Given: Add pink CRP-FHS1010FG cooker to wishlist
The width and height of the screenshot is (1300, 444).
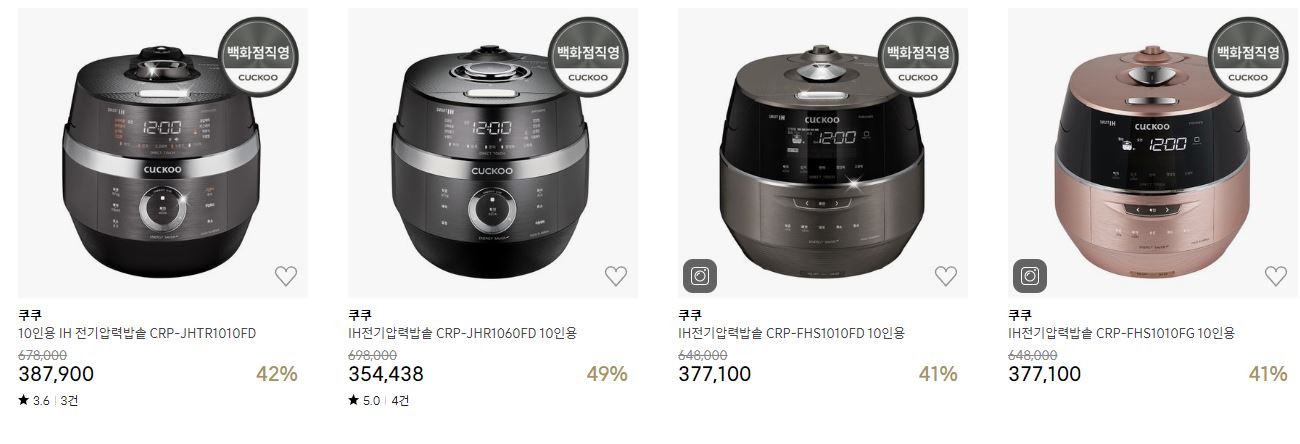Looking at the screenshot, I should tap(1276, 276).
